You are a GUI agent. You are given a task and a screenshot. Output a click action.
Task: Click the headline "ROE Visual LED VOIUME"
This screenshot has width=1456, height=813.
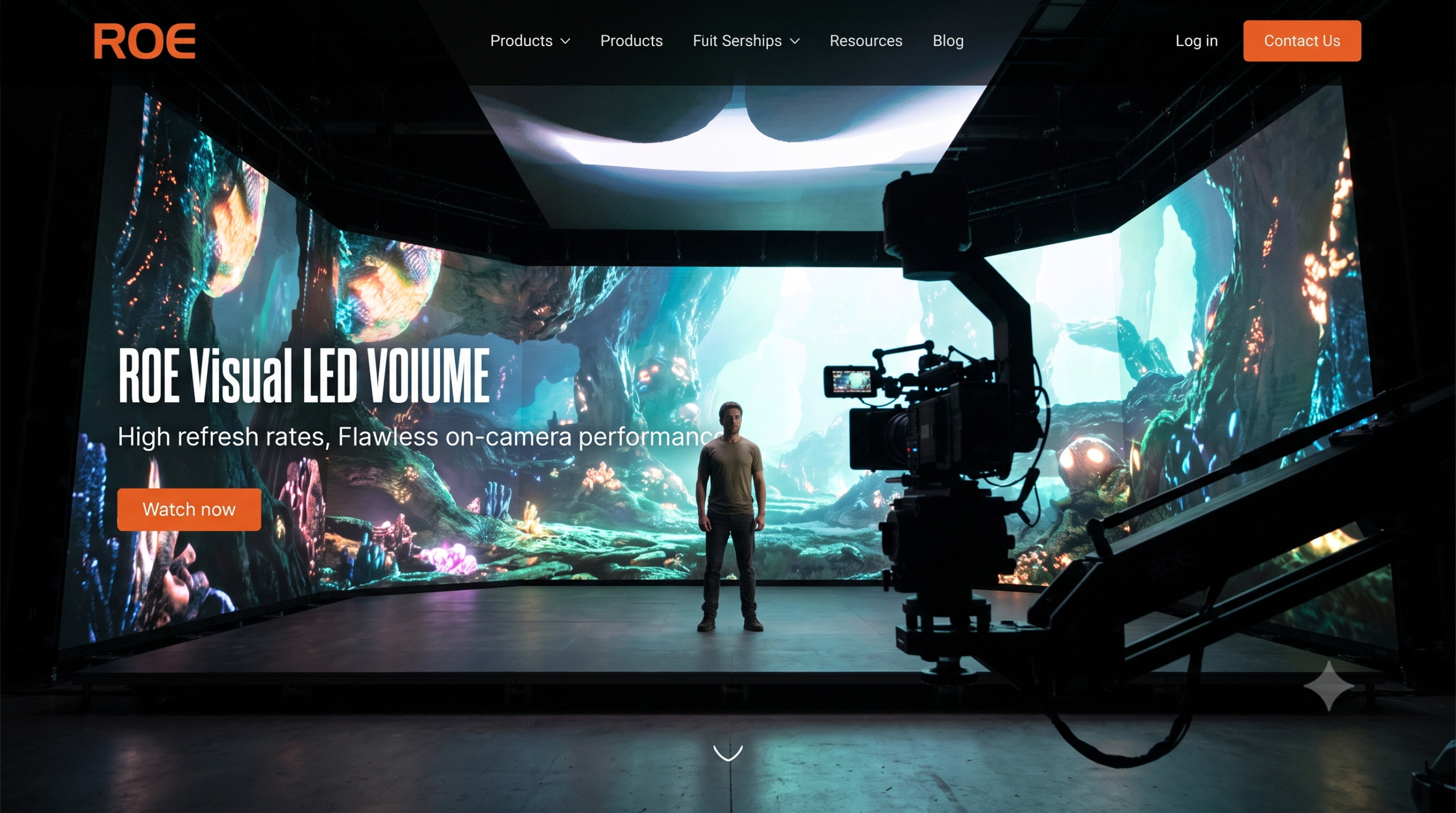coord(304,375)
